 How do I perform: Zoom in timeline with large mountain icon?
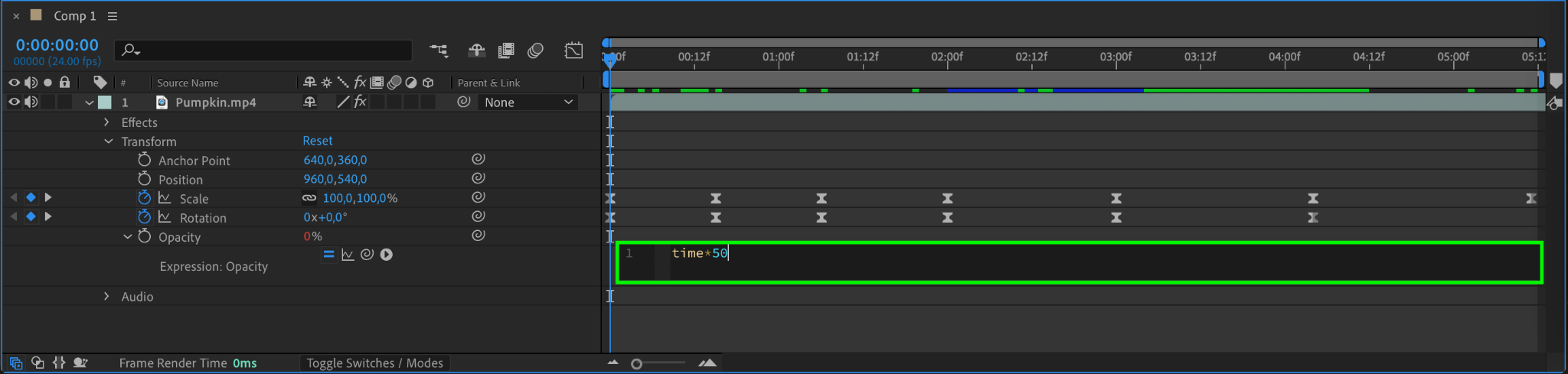point(707,363)
